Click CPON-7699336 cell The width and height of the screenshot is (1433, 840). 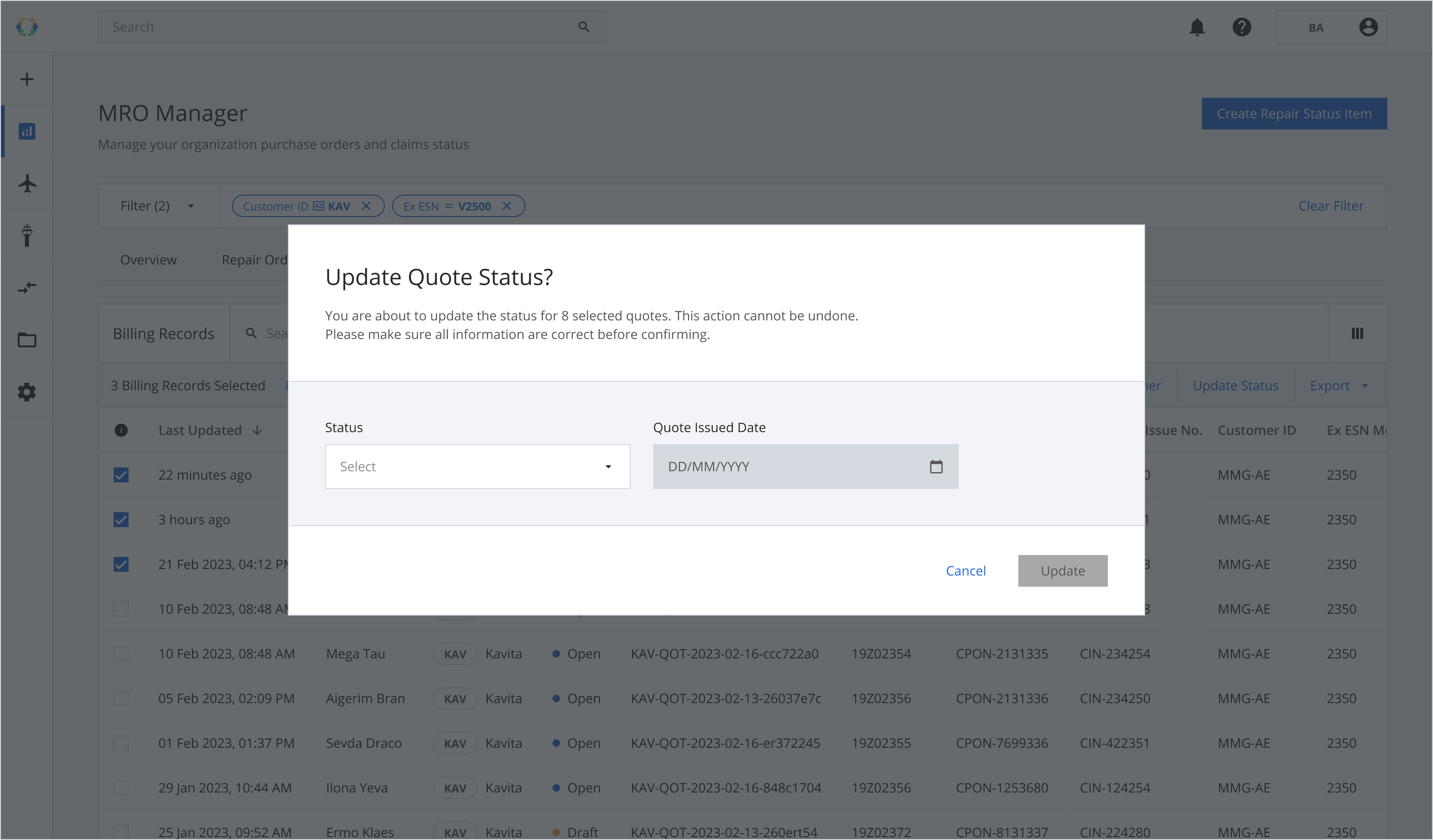[1002, 744]
